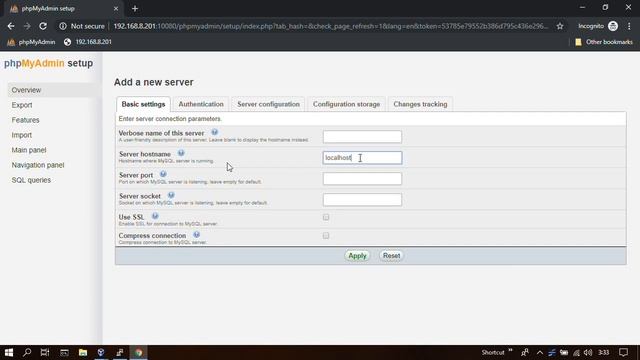Open help icon next to Compress connection
The height and width of the screenshot is (360, 640).
196,235
